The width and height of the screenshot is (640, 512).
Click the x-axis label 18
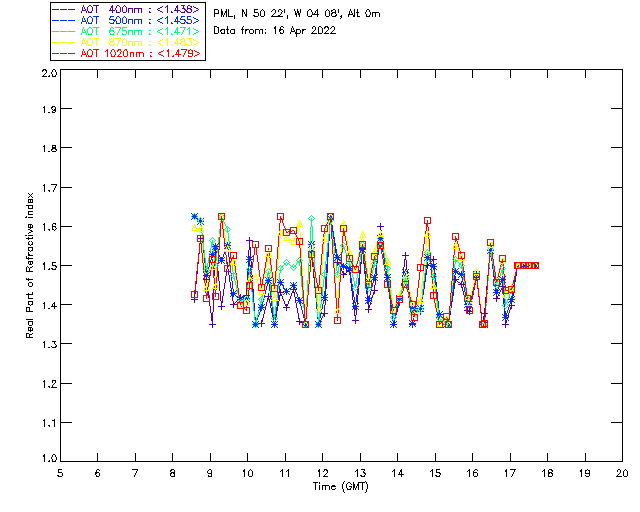pyautogui.click(x=547, y=473)
